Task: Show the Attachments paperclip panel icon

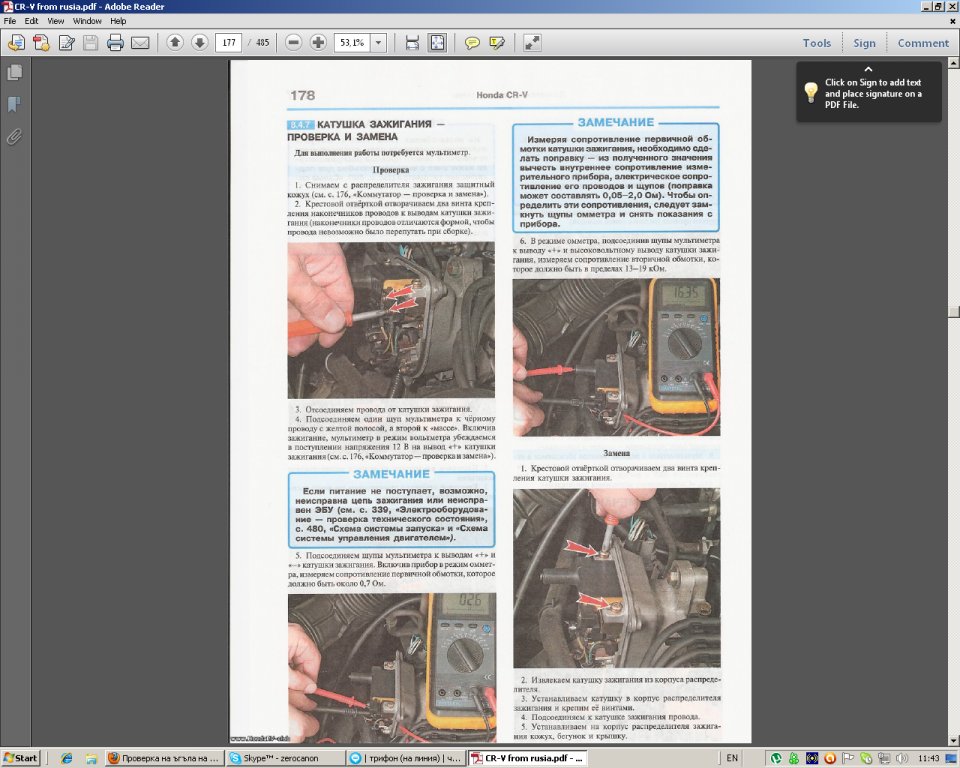Action: point(14,137)
